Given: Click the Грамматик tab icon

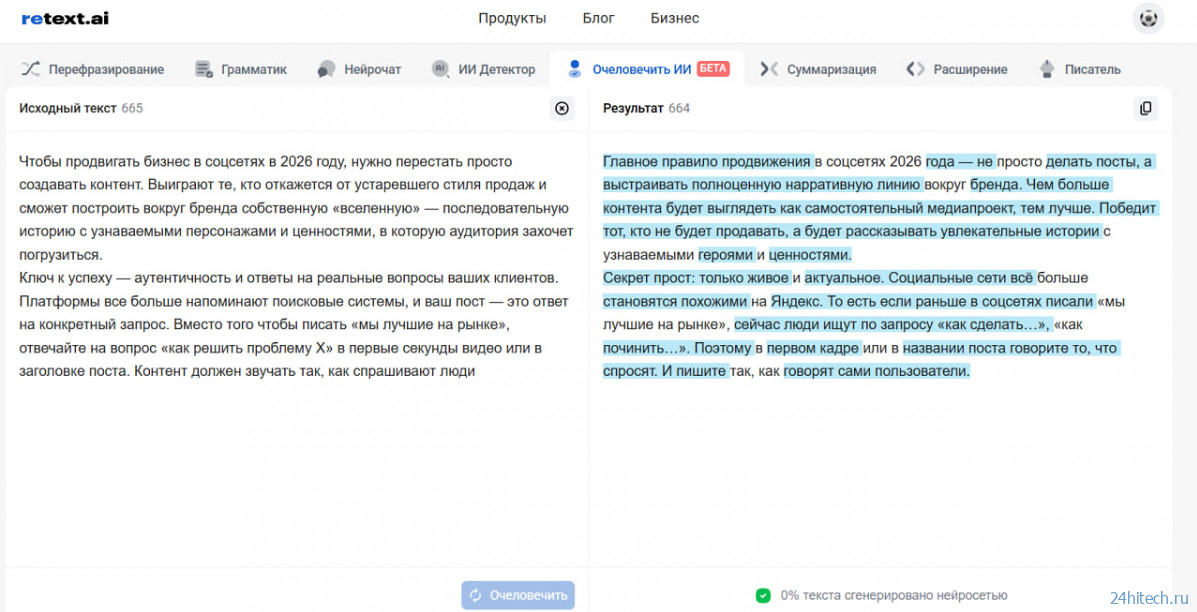Looking at the screenshot, I should coord(204,69).
